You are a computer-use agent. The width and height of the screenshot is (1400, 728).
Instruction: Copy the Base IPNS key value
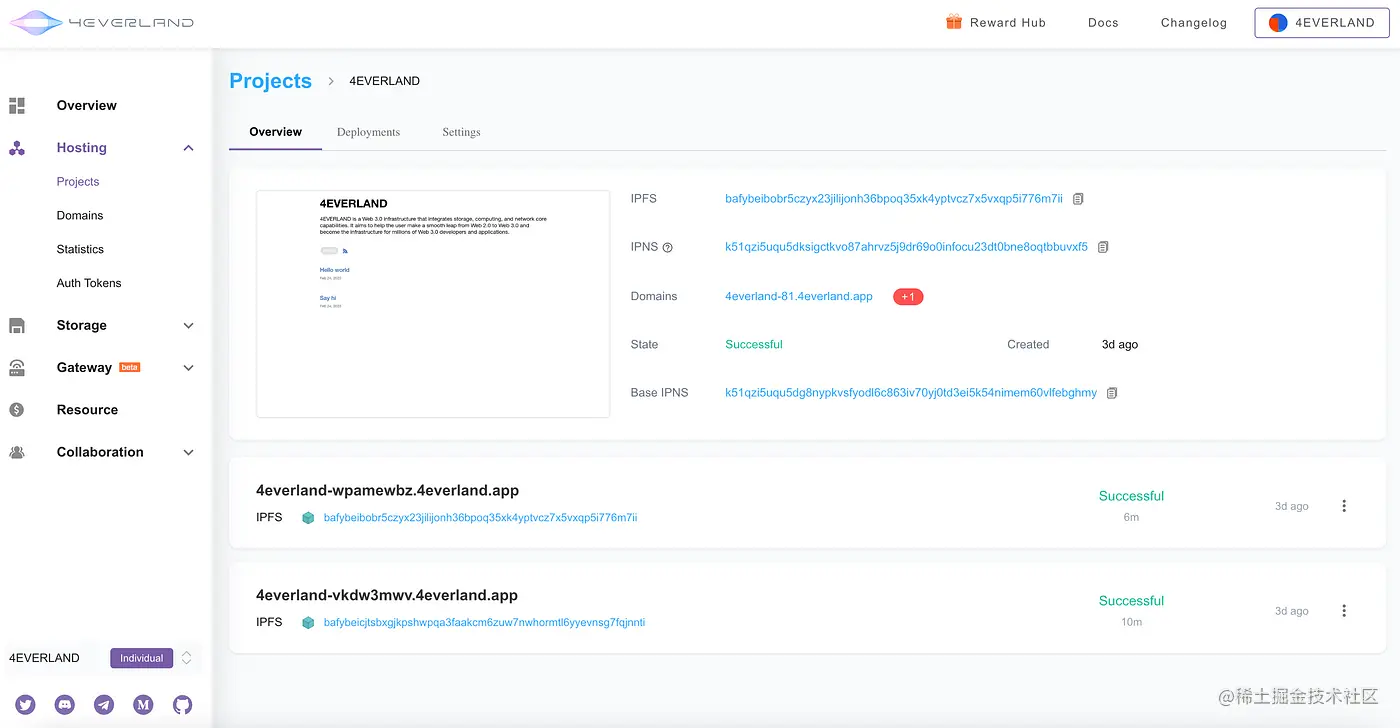tap(1112, 393)
